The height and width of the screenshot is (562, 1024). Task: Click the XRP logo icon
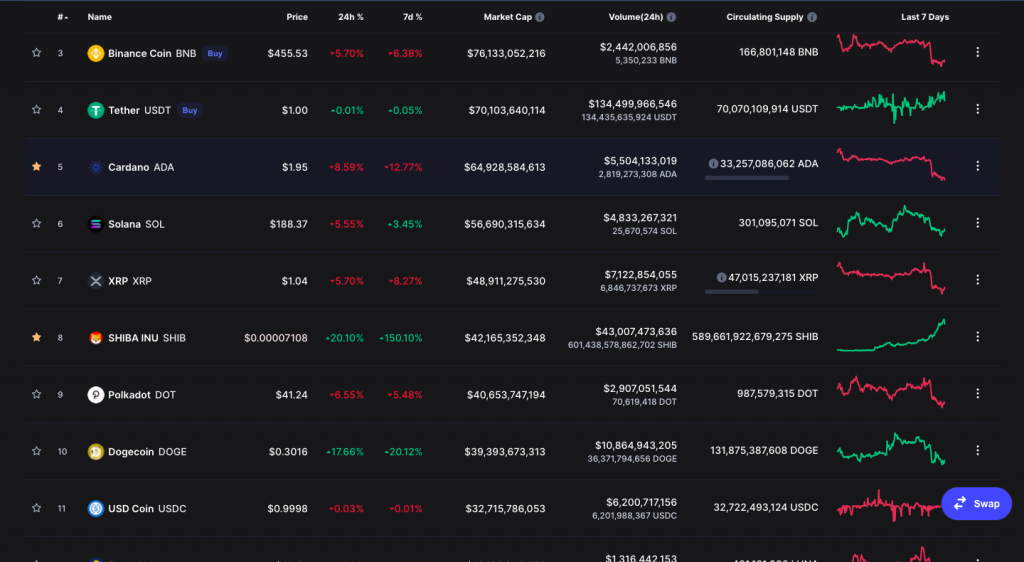click(96, 281)
